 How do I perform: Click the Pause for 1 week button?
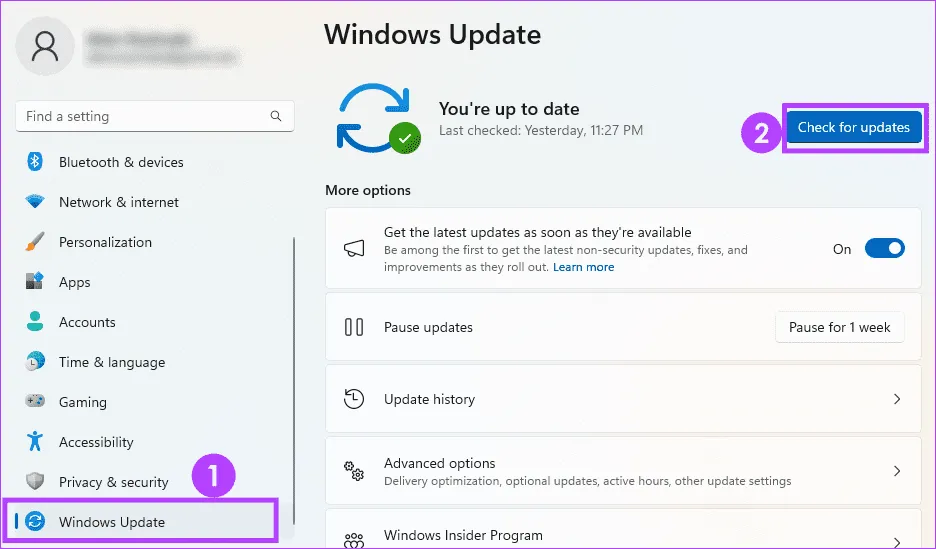coord(839,327)
